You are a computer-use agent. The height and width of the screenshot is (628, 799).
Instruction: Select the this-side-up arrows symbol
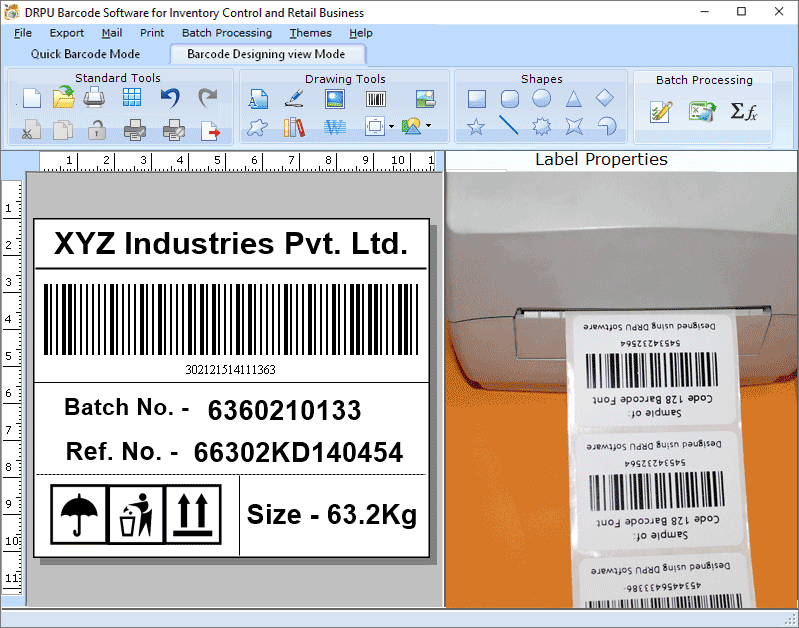pyautogui.click(x=193, y=514)
